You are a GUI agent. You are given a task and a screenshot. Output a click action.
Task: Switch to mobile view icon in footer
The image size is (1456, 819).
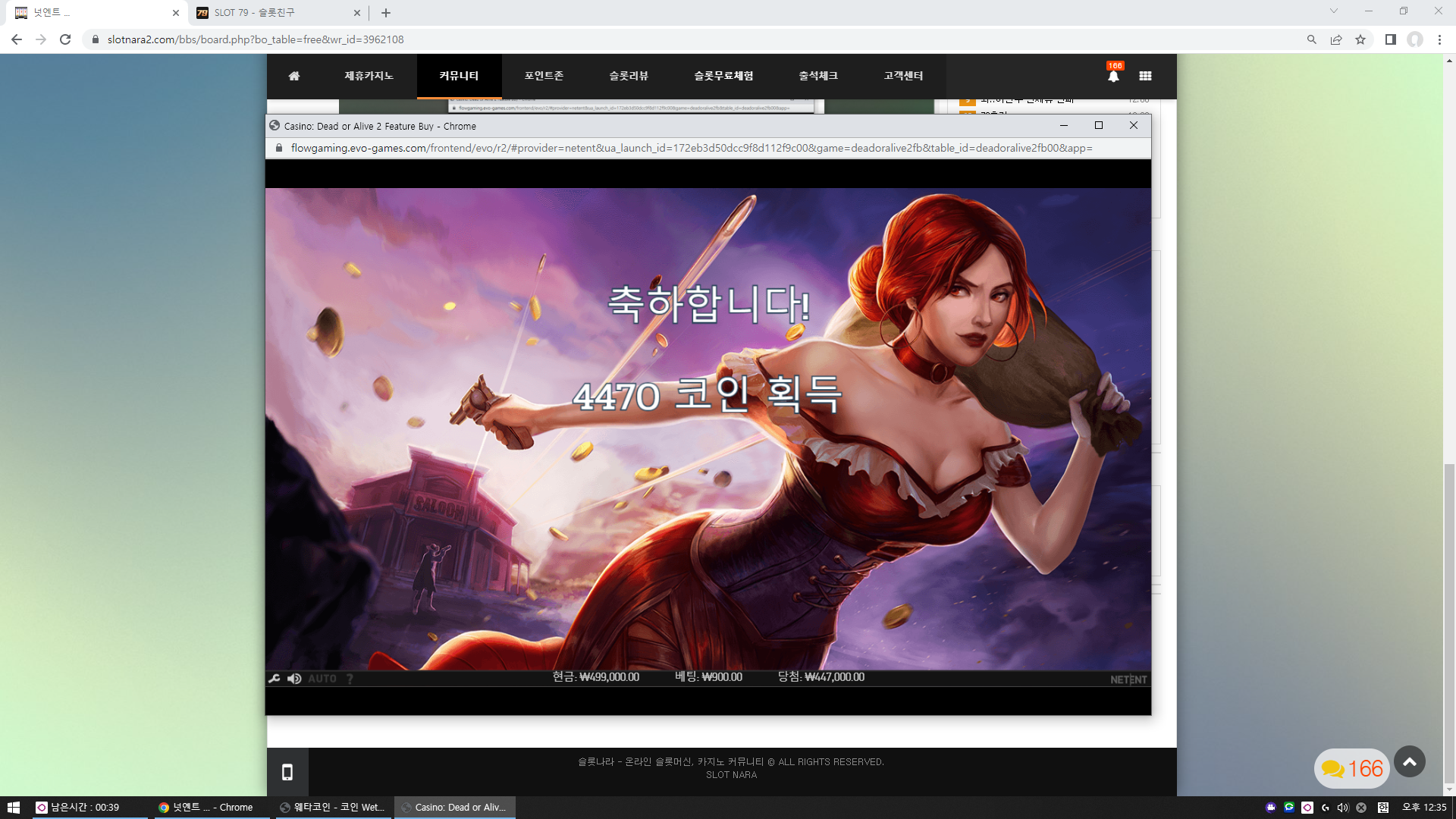pos(287,772)
